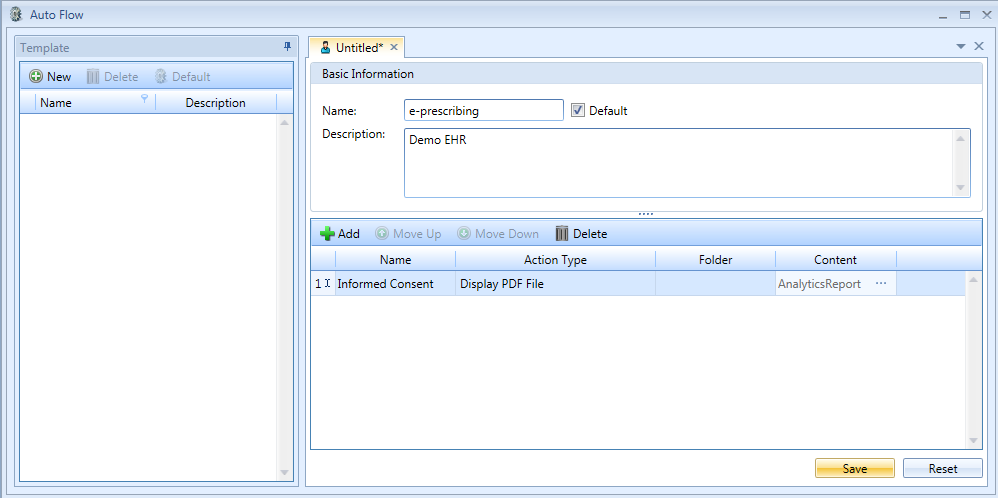The image size is (998, 498).
Task: Click the Move Down arrow icon
Action: (x=464, y=234)
